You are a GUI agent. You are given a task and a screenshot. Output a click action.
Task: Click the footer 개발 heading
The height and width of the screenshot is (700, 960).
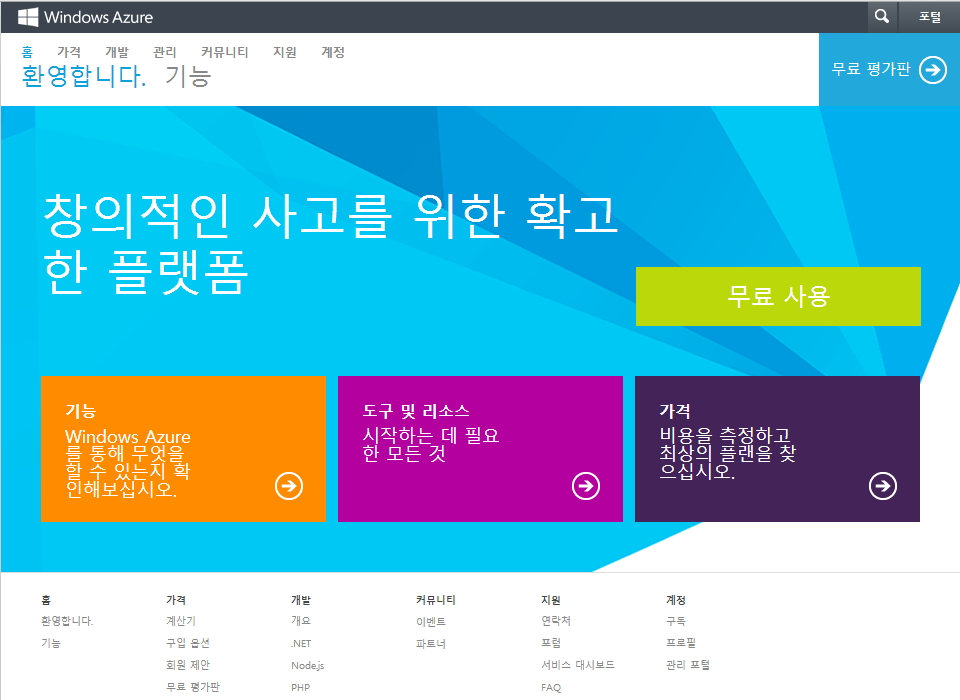click(x=301, y=600)
